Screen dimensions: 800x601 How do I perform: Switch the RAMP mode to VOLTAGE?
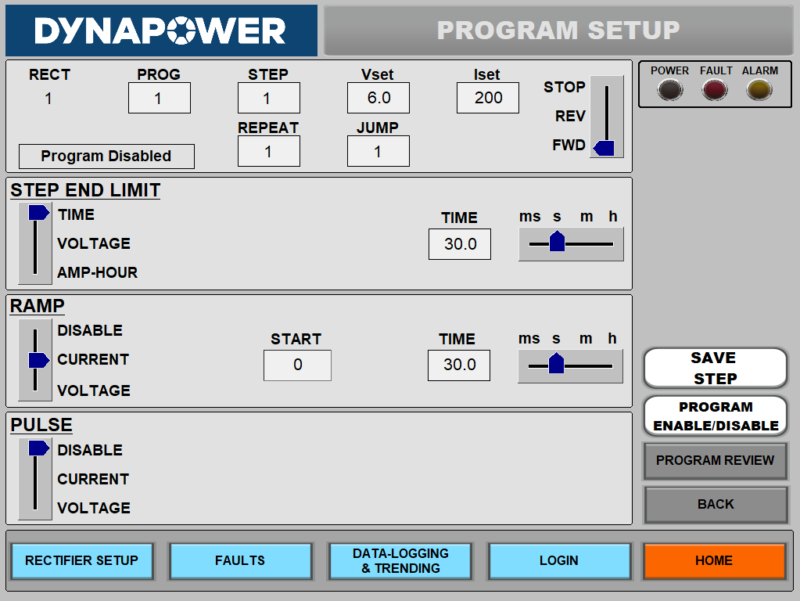pyautogui.click(x=35, y=390)
